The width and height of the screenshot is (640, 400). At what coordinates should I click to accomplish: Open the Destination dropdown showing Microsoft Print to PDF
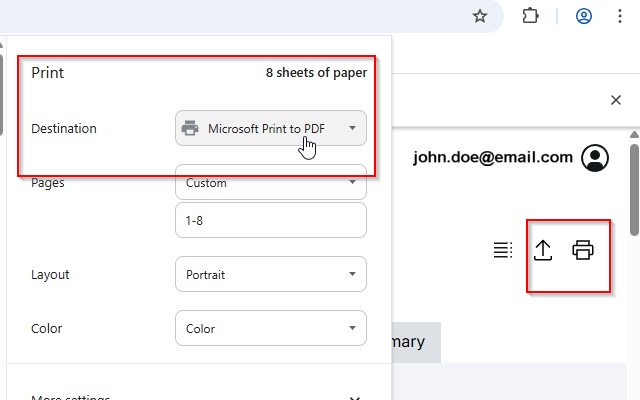(270, 128)
